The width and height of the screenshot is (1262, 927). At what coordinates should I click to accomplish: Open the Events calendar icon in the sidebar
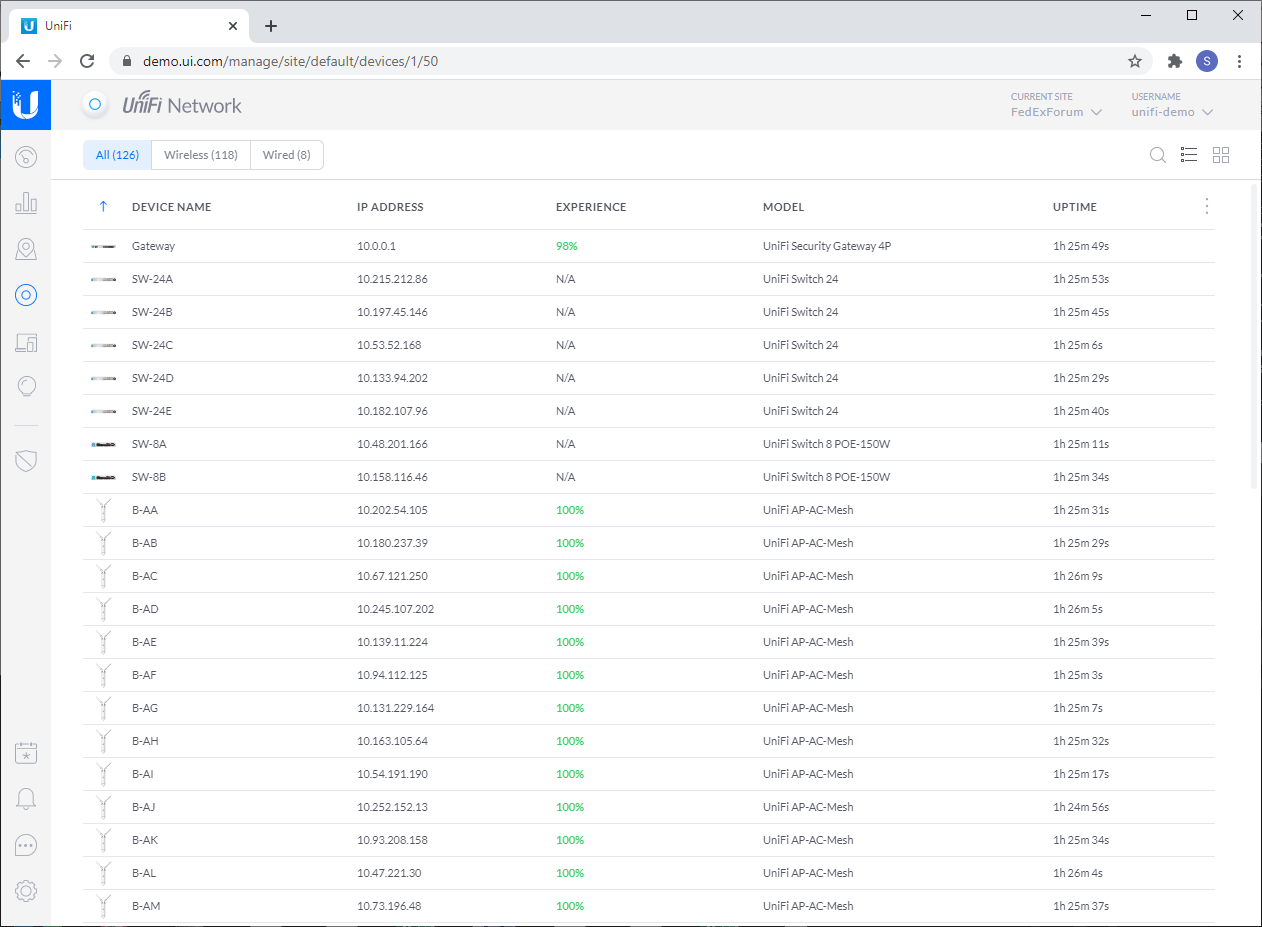26,753
